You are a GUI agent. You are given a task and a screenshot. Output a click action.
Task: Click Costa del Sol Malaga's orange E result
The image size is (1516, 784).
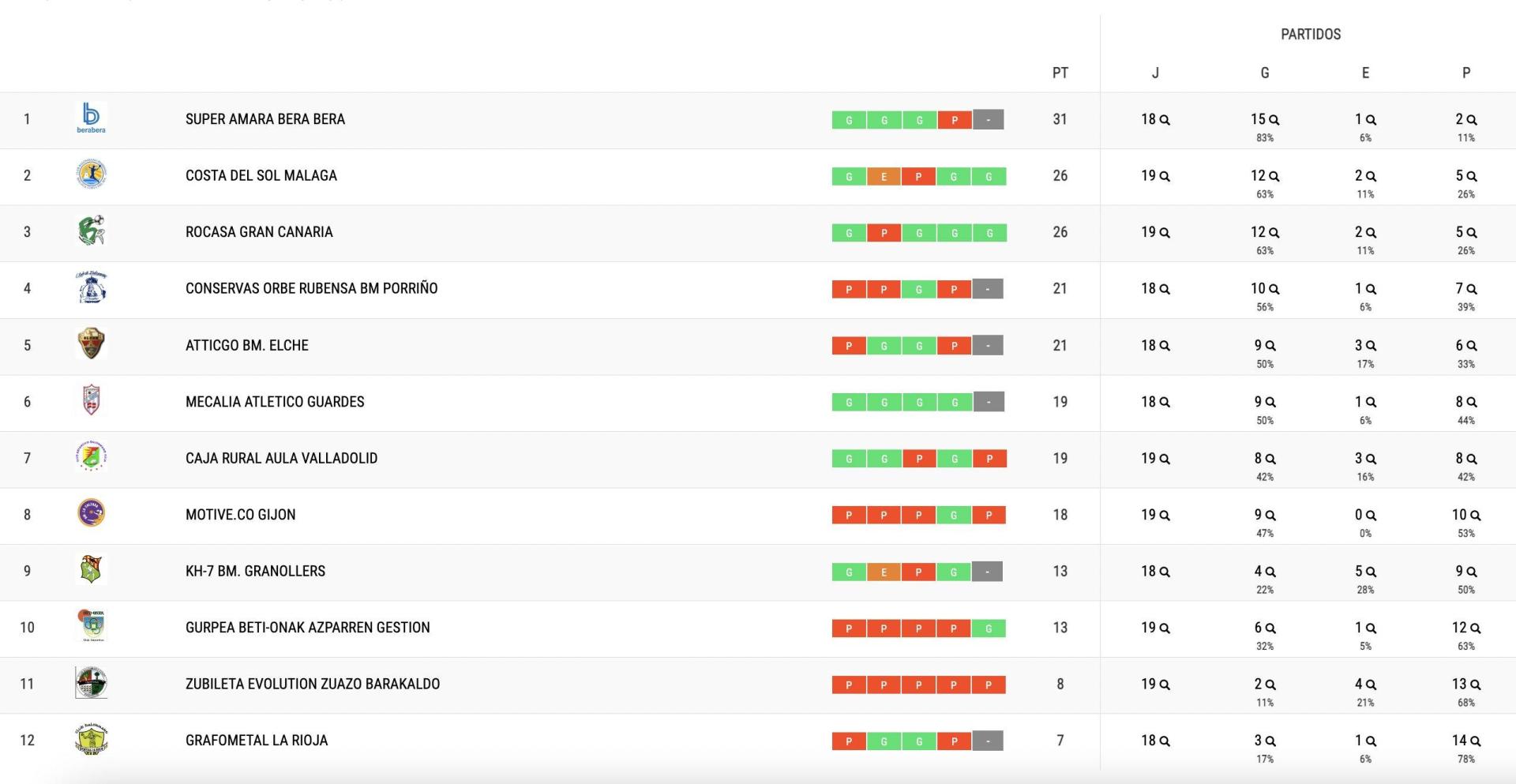tap(884, 176)
